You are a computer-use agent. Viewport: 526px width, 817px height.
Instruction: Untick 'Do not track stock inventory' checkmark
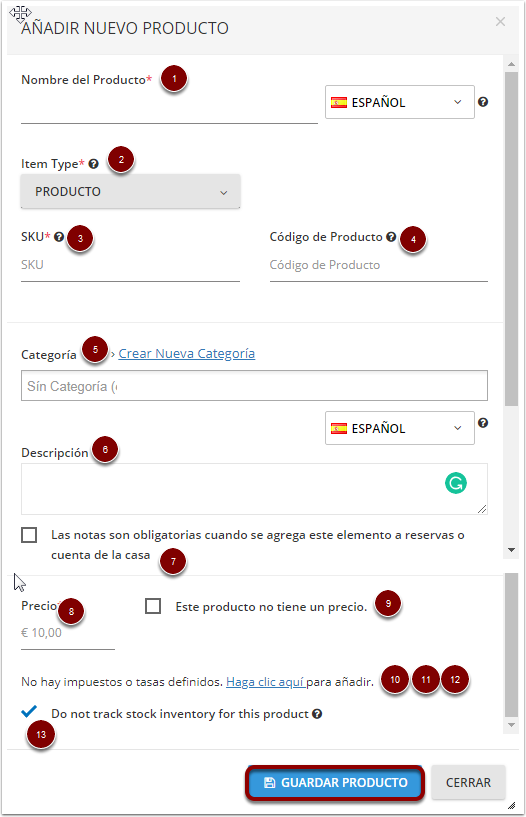tap(29, 711)
